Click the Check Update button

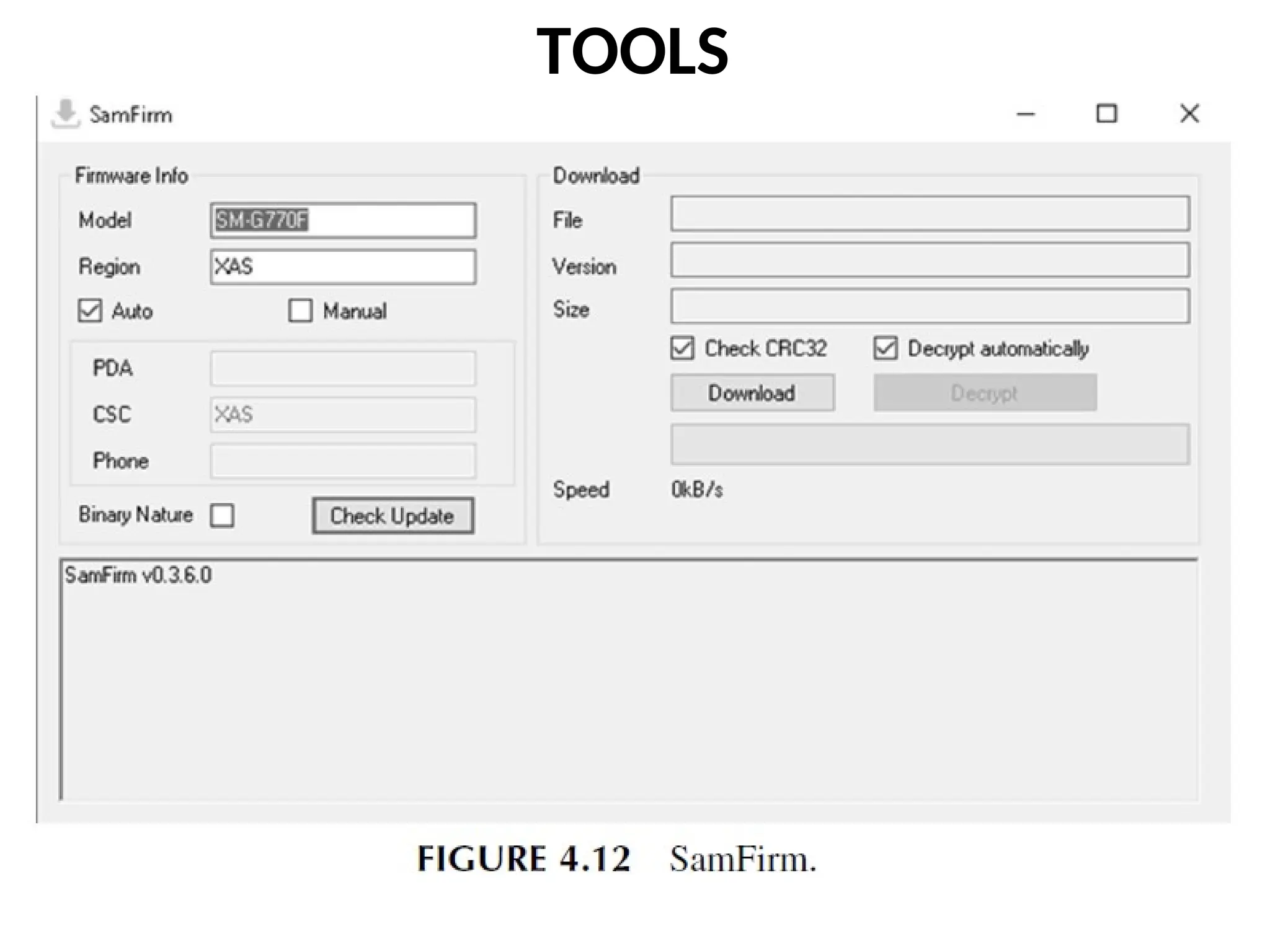tap(393, 516)
